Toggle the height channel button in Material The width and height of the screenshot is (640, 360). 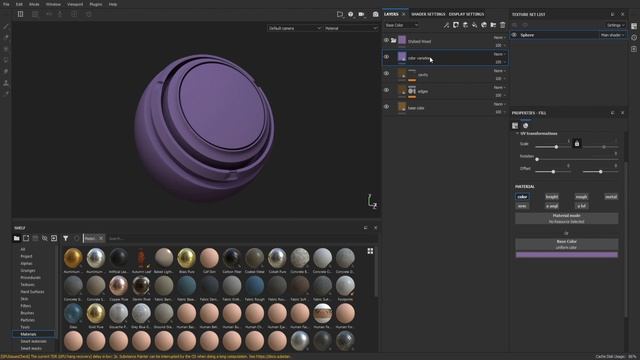click(x=551, y=197)
